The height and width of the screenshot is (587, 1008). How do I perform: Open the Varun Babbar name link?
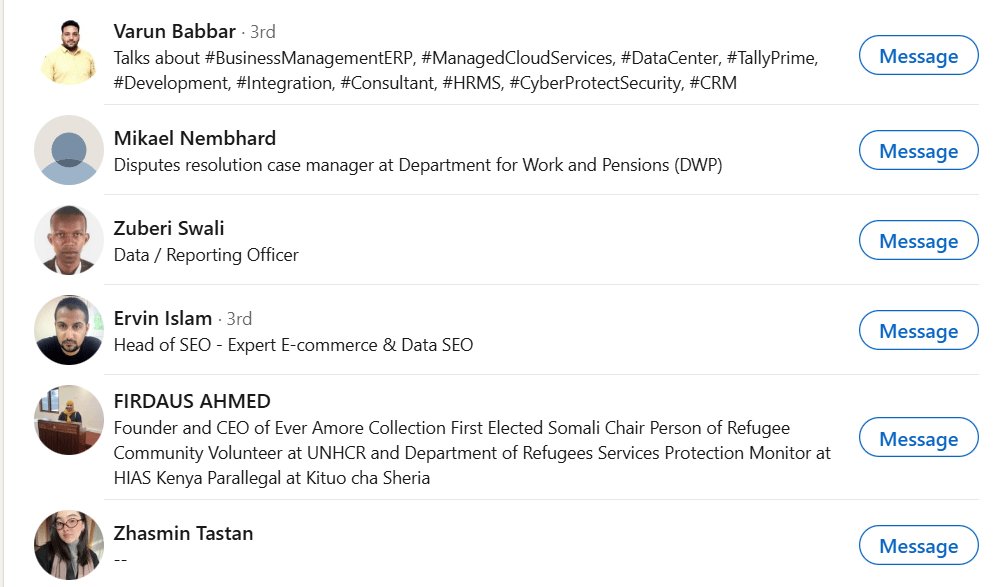[175, 31]
